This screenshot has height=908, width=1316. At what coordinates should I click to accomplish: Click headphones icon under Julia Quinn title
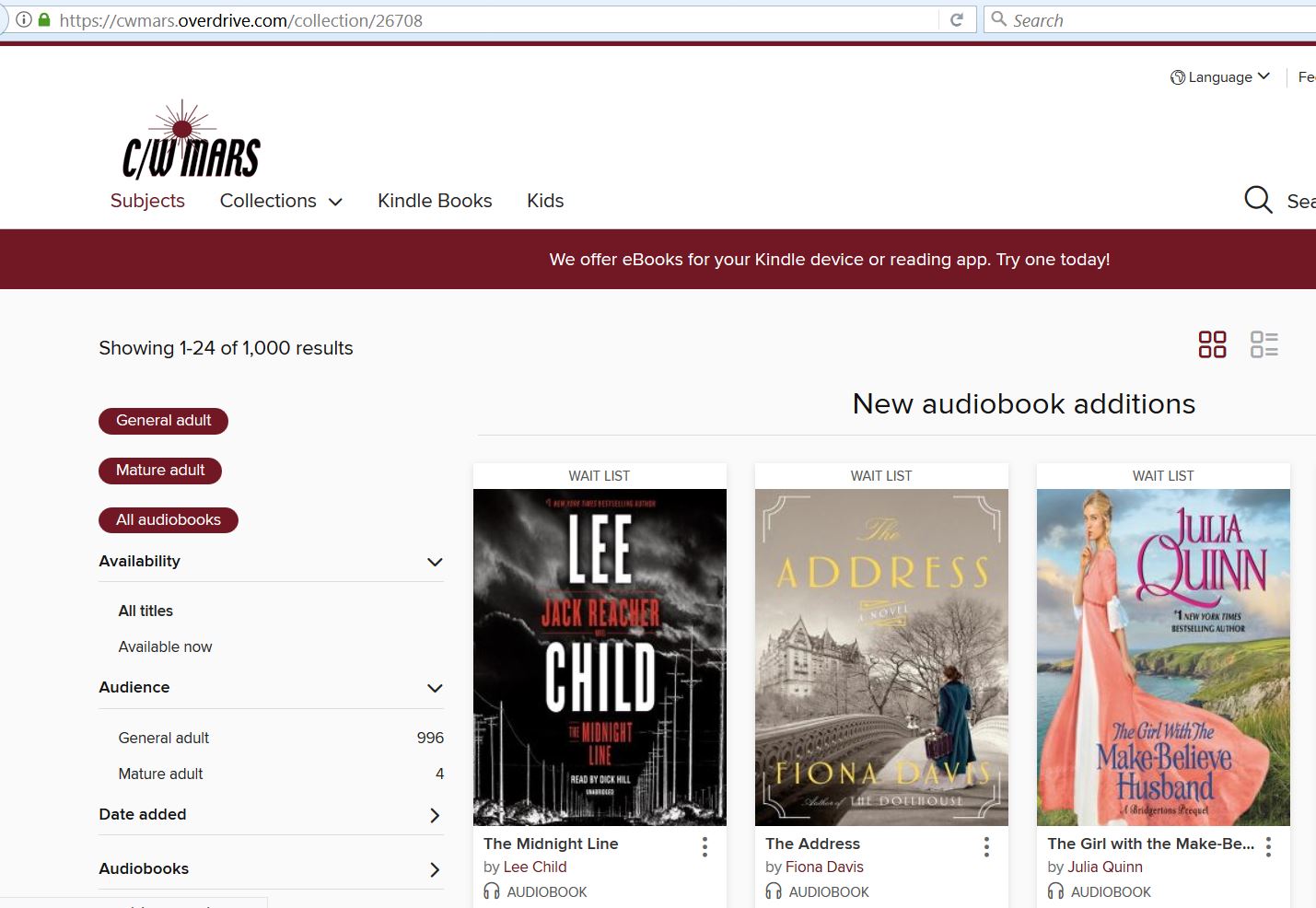(x=1055, y=891)
